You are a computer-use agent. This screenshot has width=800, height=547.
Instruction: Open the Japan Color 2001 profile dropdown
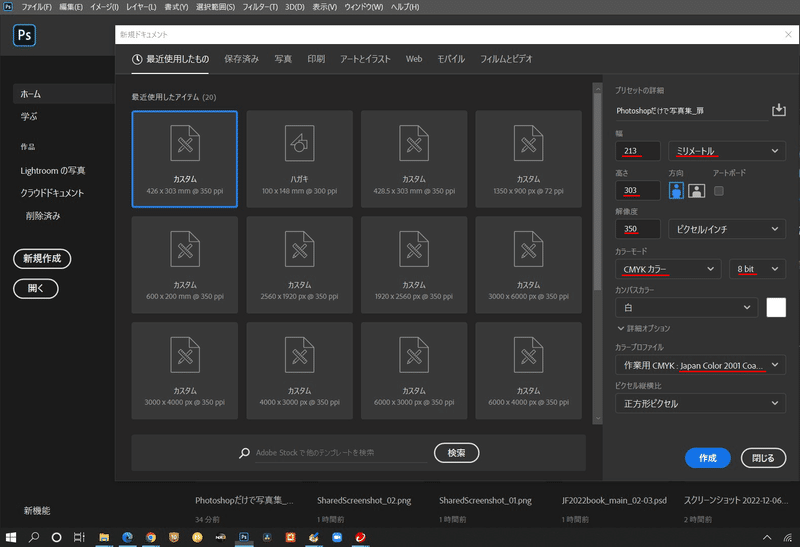tap(700, 365)
